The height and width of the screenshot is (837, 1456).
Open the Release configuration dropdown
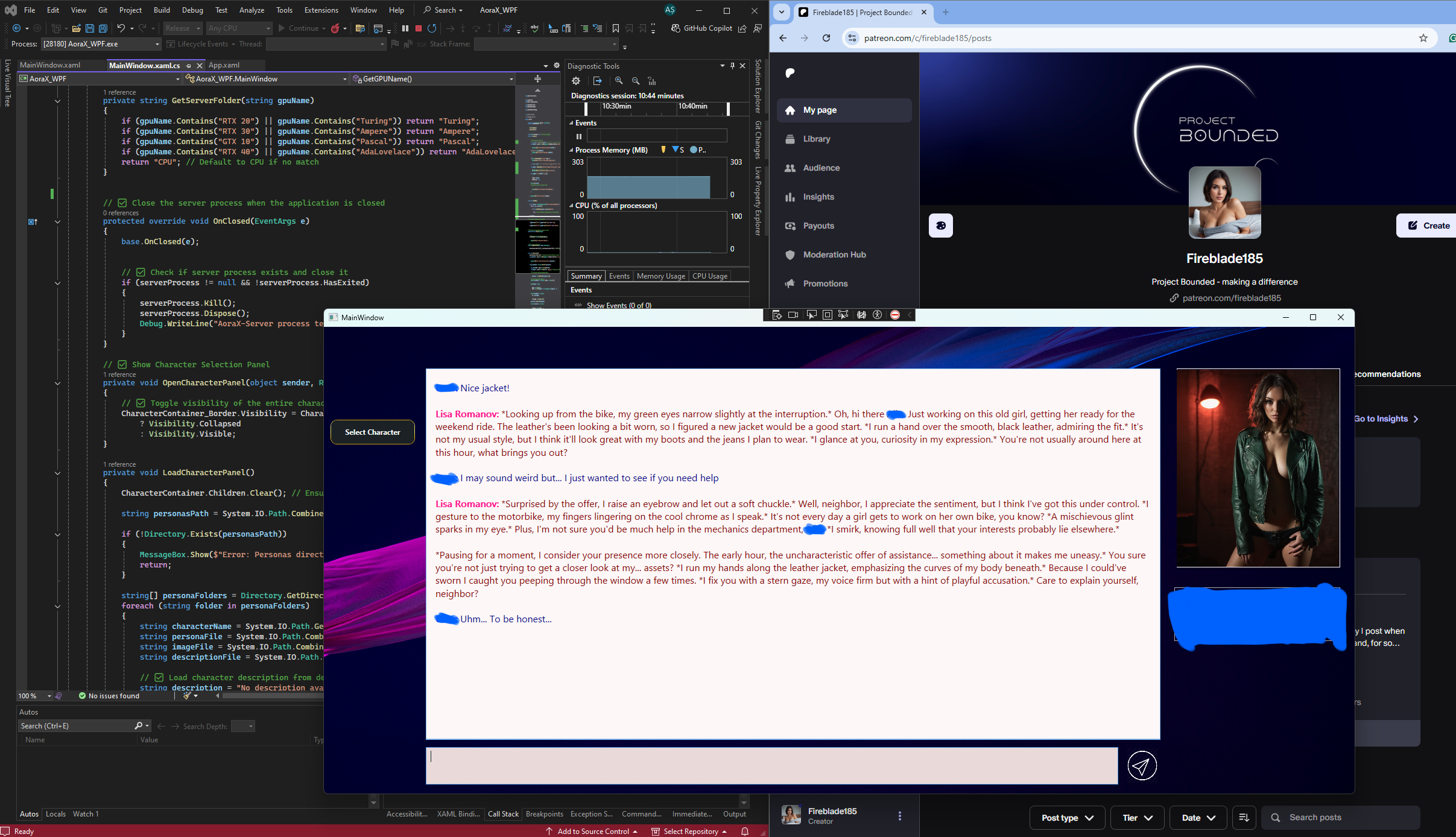click(182, 28)
